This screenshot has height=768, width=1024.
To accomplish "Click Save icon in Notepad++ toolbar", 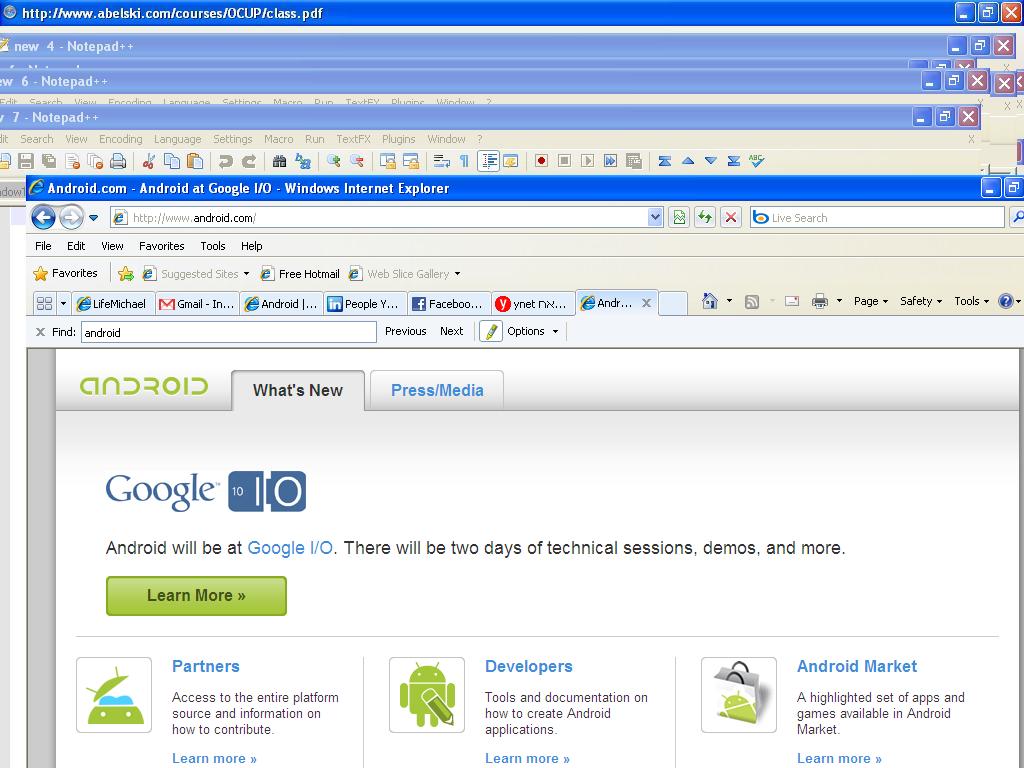I will [x=26, y=161].
